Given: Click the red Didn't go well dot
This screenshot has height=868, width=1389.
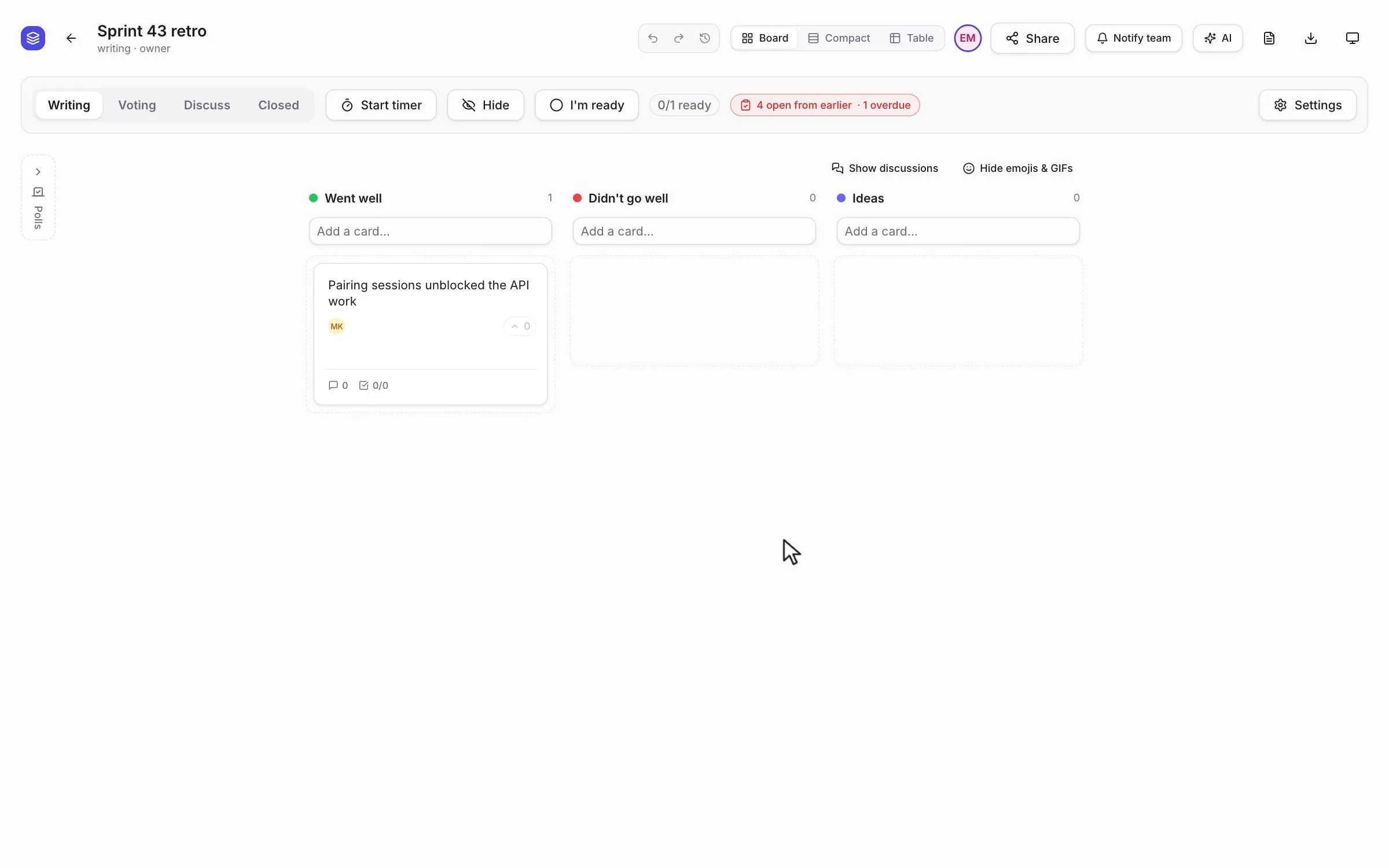Looking at the screenshot, I should click(x=577, y=198).
